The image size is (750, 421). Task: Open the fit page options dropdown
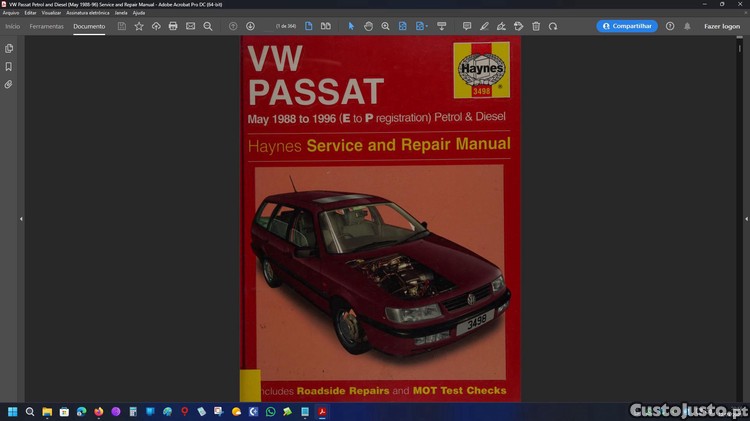(421, 26)
